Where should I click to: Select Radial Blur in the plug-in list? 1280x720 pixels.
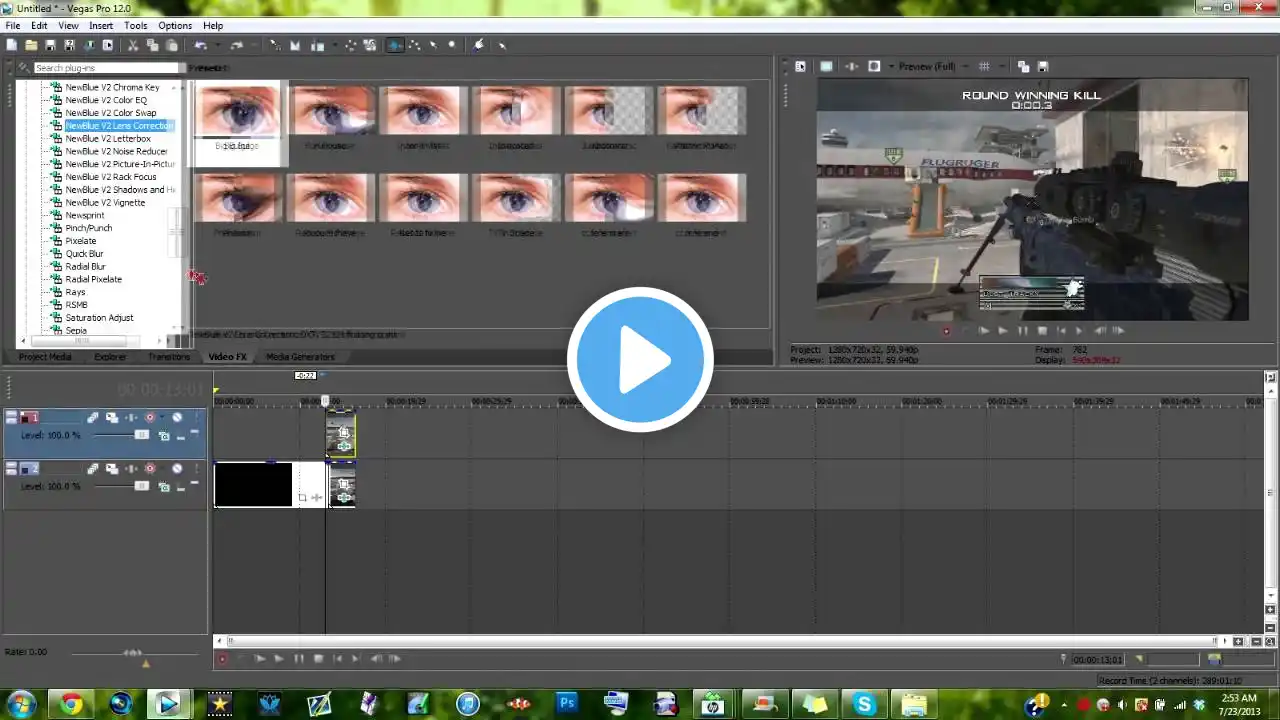click(85, 266)
